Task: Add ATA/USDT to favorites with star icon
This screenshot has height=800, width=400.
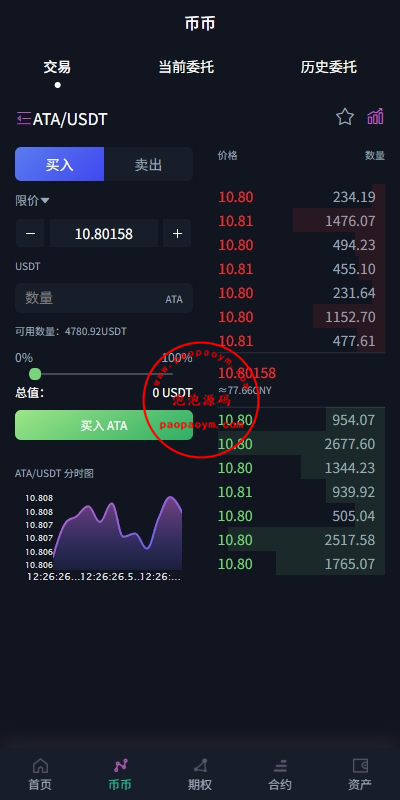Action: click(x=345, y=117)
